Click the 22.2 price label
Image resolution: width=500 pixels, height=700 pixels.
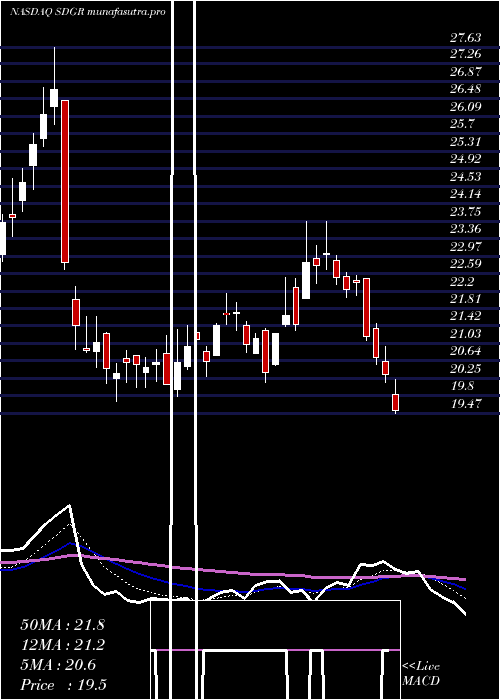tap(462, 281)
